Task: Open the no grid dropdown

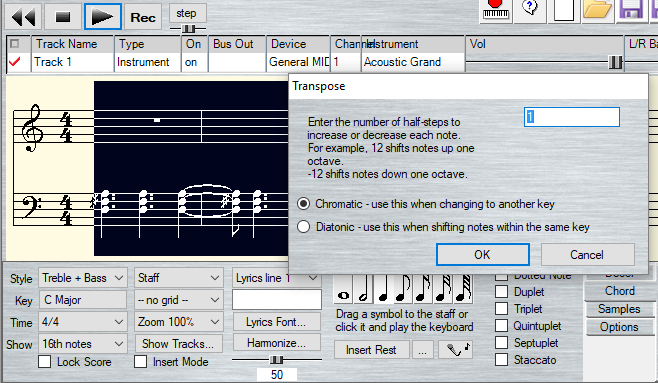Action: click(x=179, y=300)
